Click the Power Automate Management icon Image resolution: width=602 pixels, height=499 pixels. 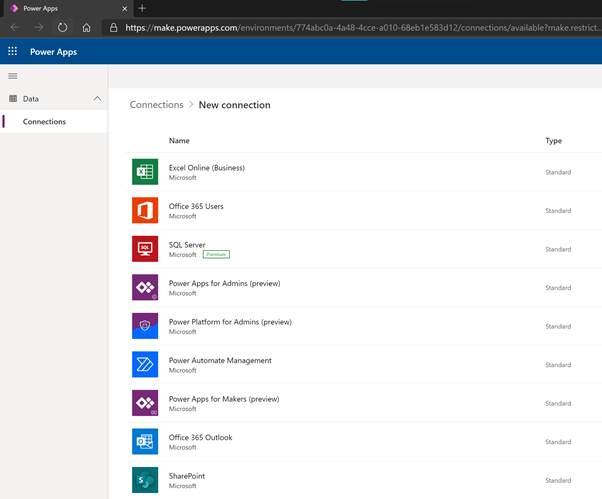click(x=145, y=365)
